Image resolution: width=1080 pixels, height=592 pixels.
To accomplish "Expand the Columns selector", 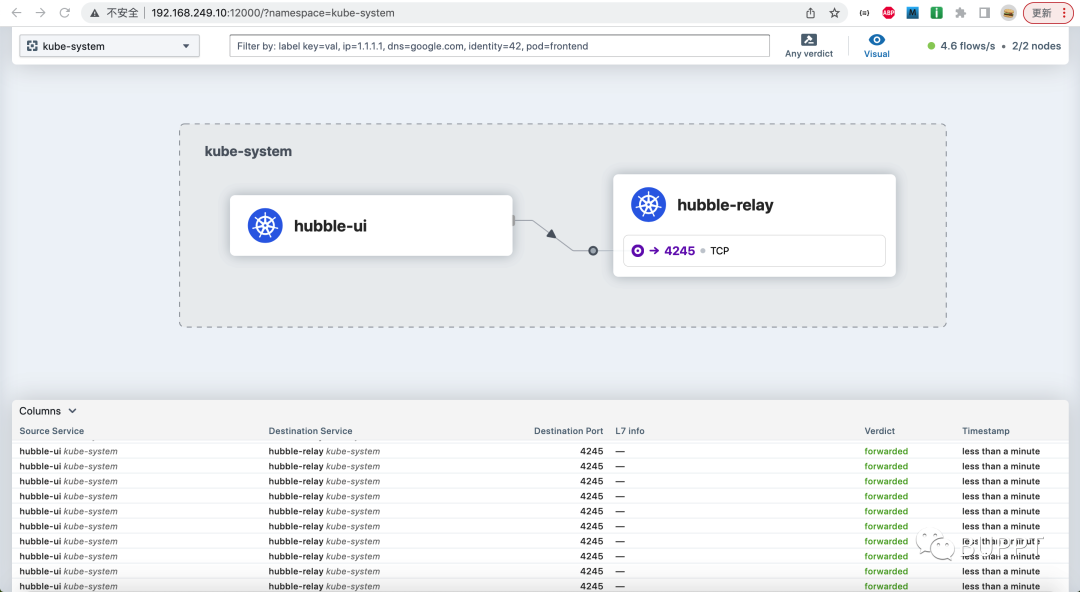I will coord(48,411).
